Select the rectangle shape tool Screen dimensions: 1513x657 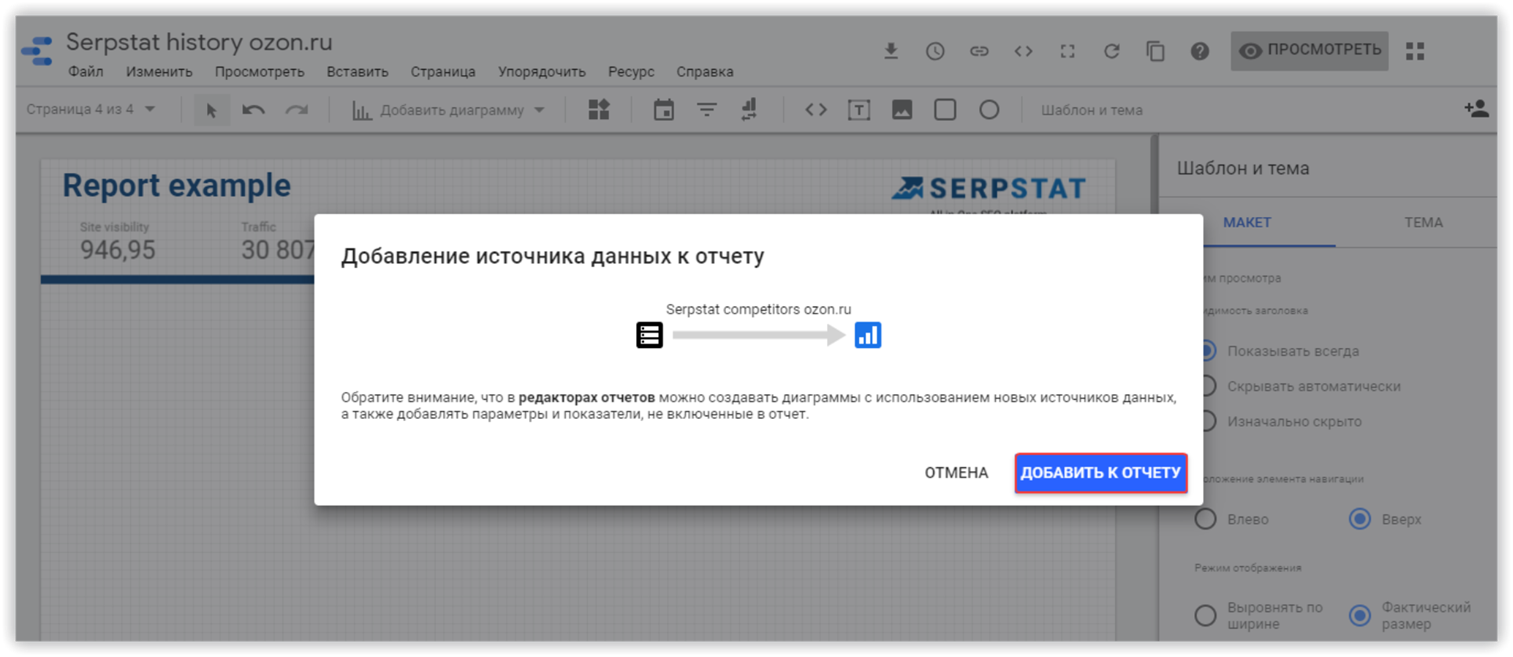point(945,110)
